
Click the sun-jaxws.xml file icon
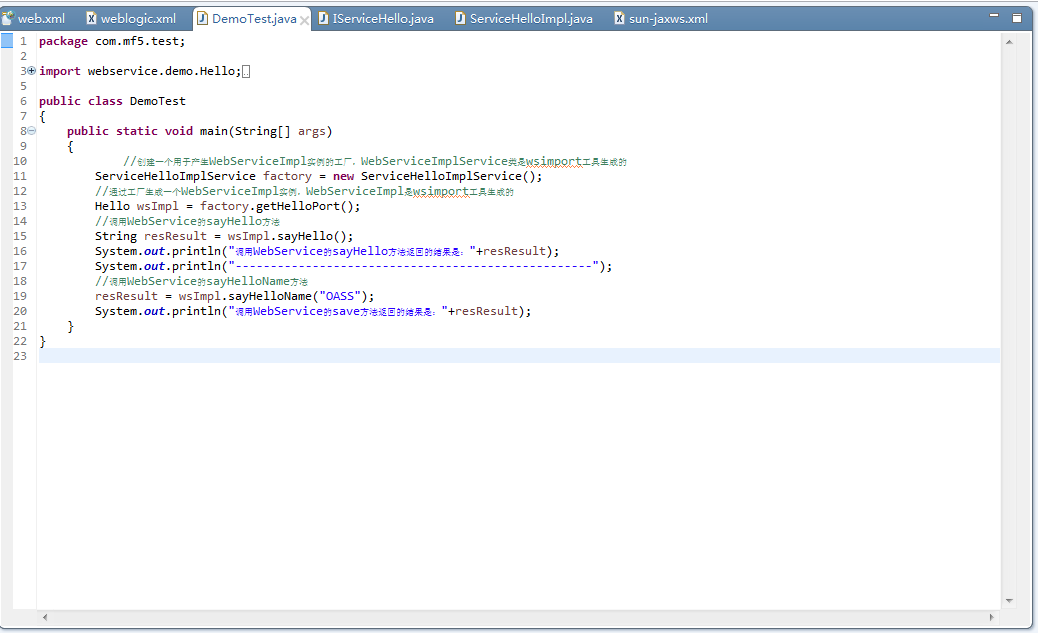coord(620,18)
